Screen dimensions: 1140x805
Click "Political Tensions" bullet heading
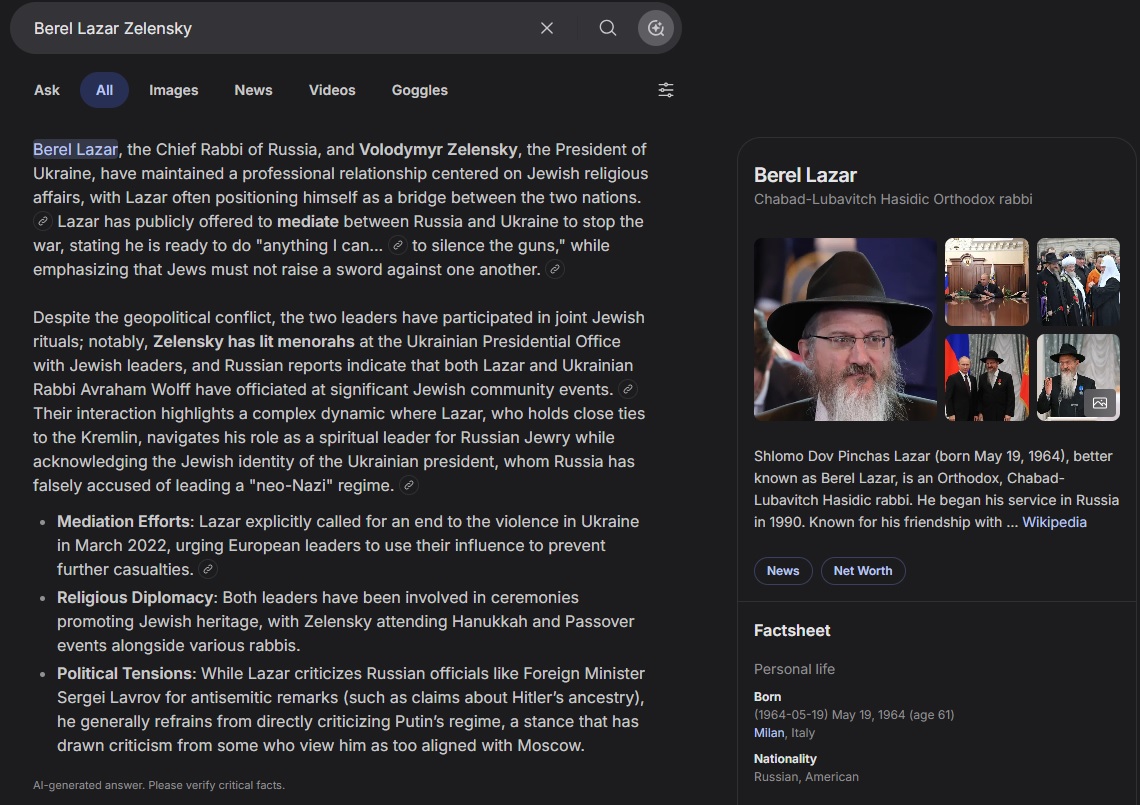click(127, 673)
